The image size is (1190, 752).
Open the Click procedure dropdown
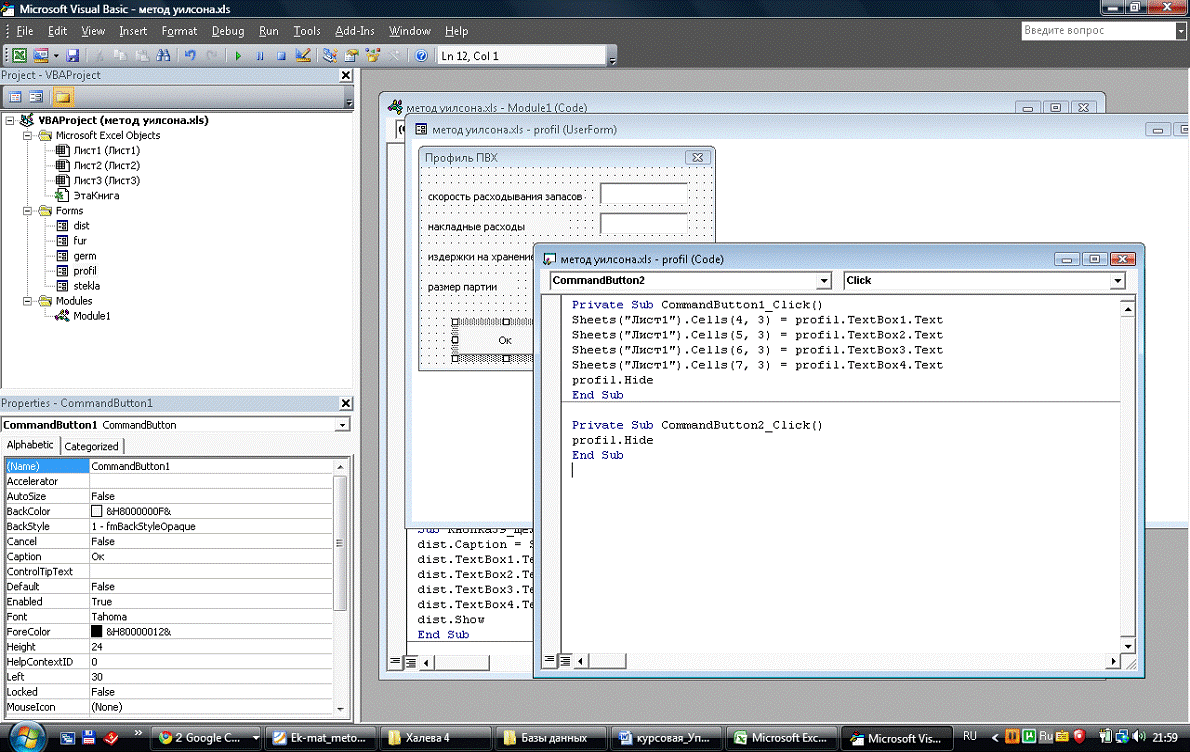[x=1117, y=281]
